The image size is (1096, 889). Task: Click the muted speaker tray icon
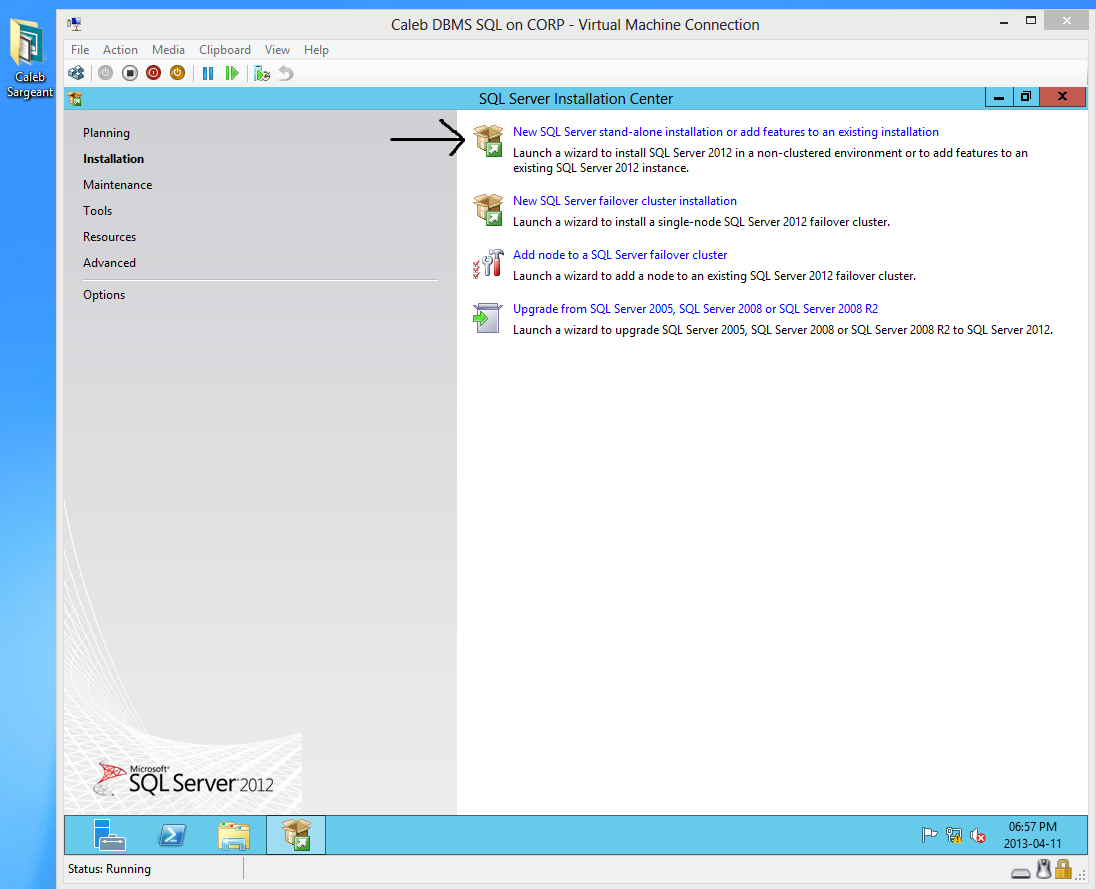[978, 834]
